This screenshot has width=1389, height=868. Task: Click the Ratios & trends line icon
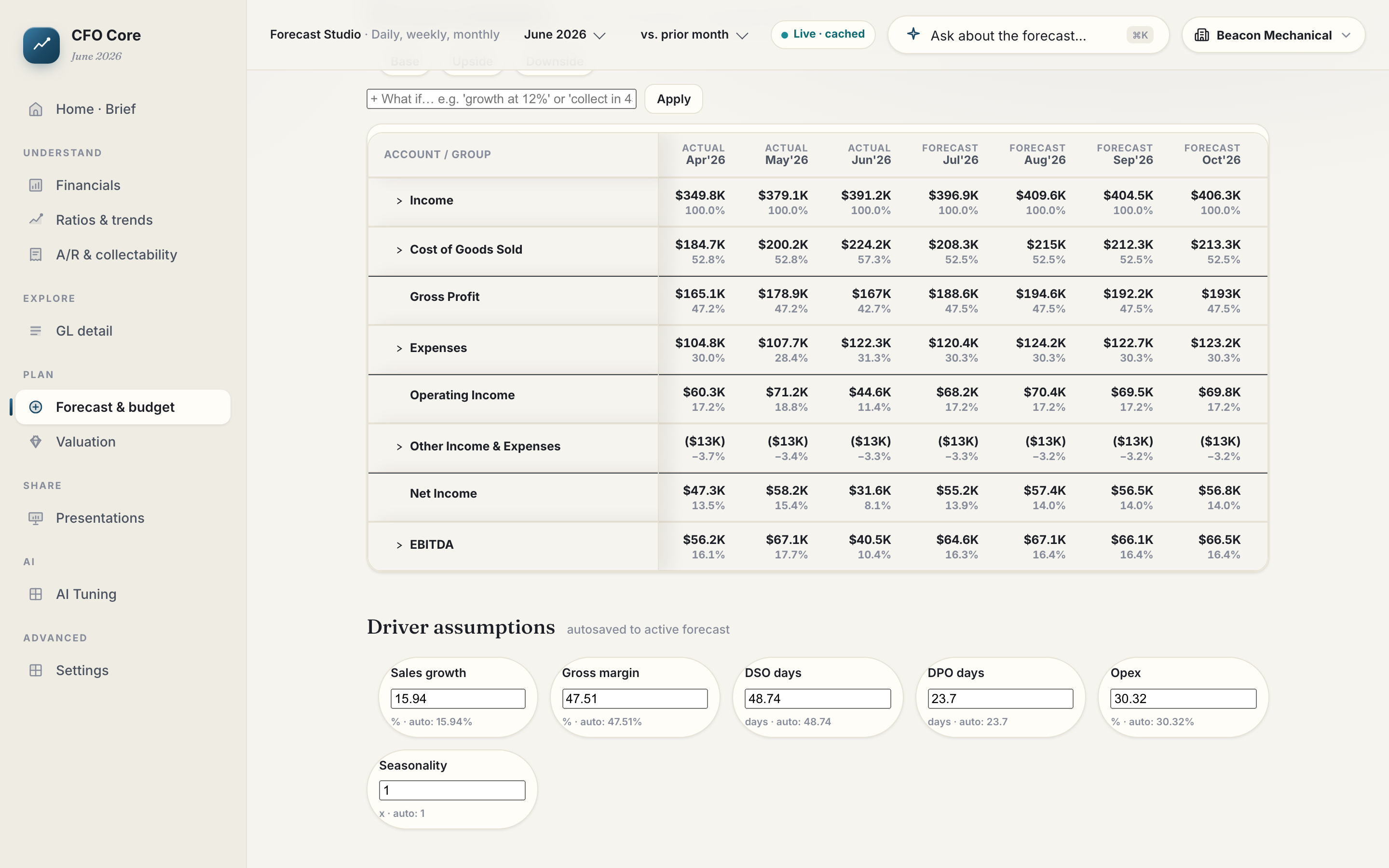pyautogui.click(x=36, y=220)
